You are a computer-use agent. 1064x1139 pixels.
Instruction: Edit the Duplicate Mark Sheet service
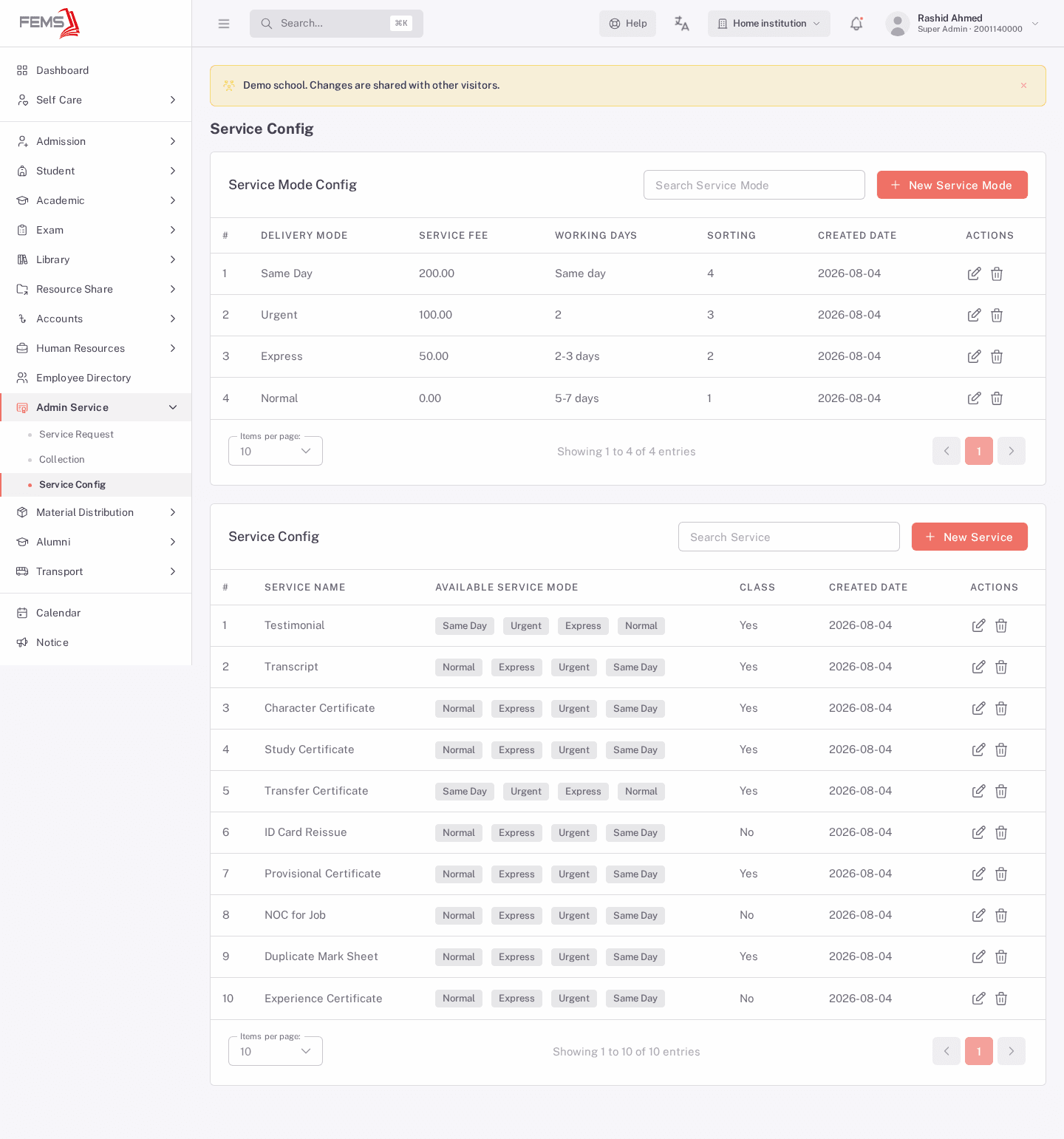click(978, 956)
